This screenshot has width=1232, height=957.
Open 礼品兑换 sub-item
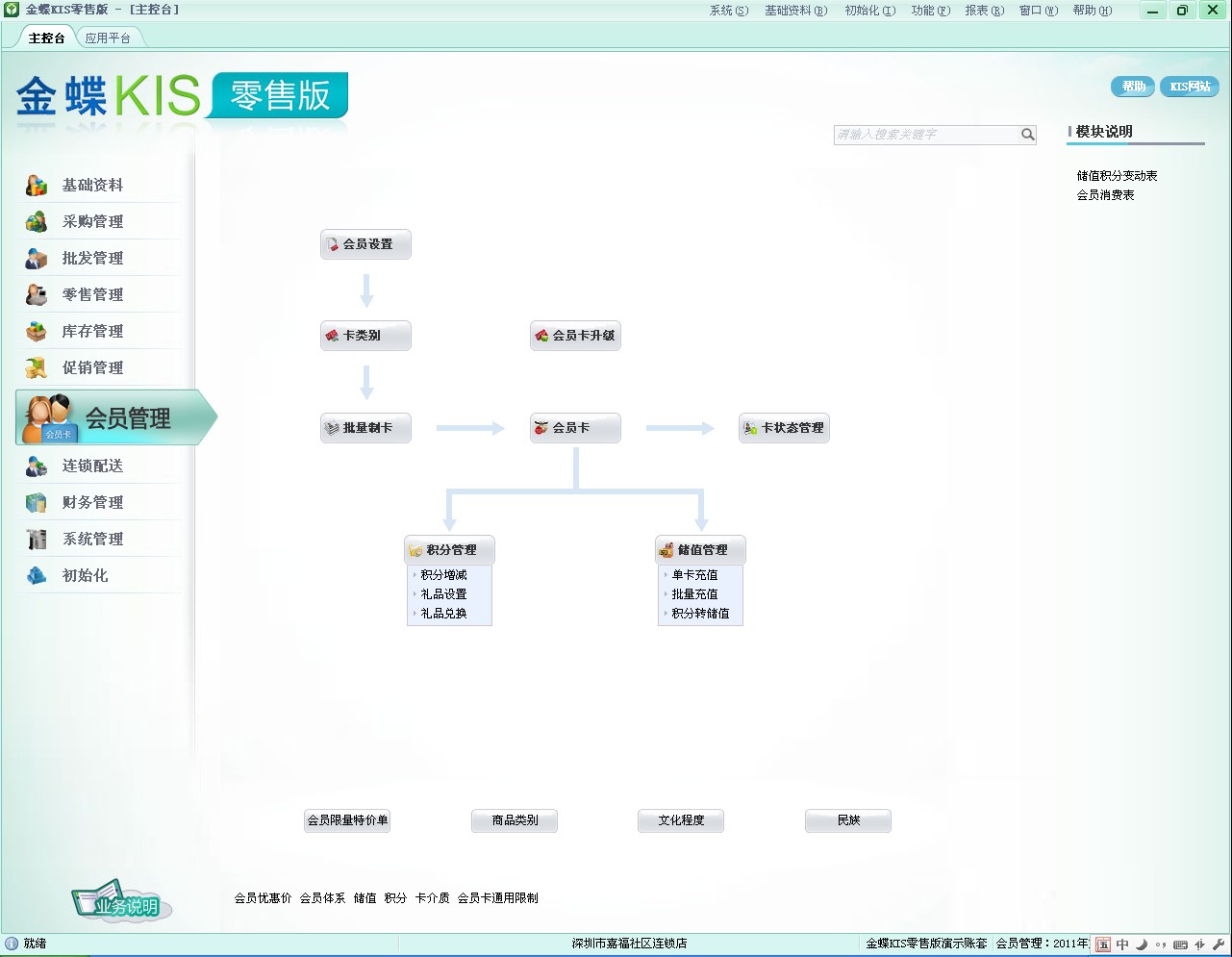click(x=443, y=614)
